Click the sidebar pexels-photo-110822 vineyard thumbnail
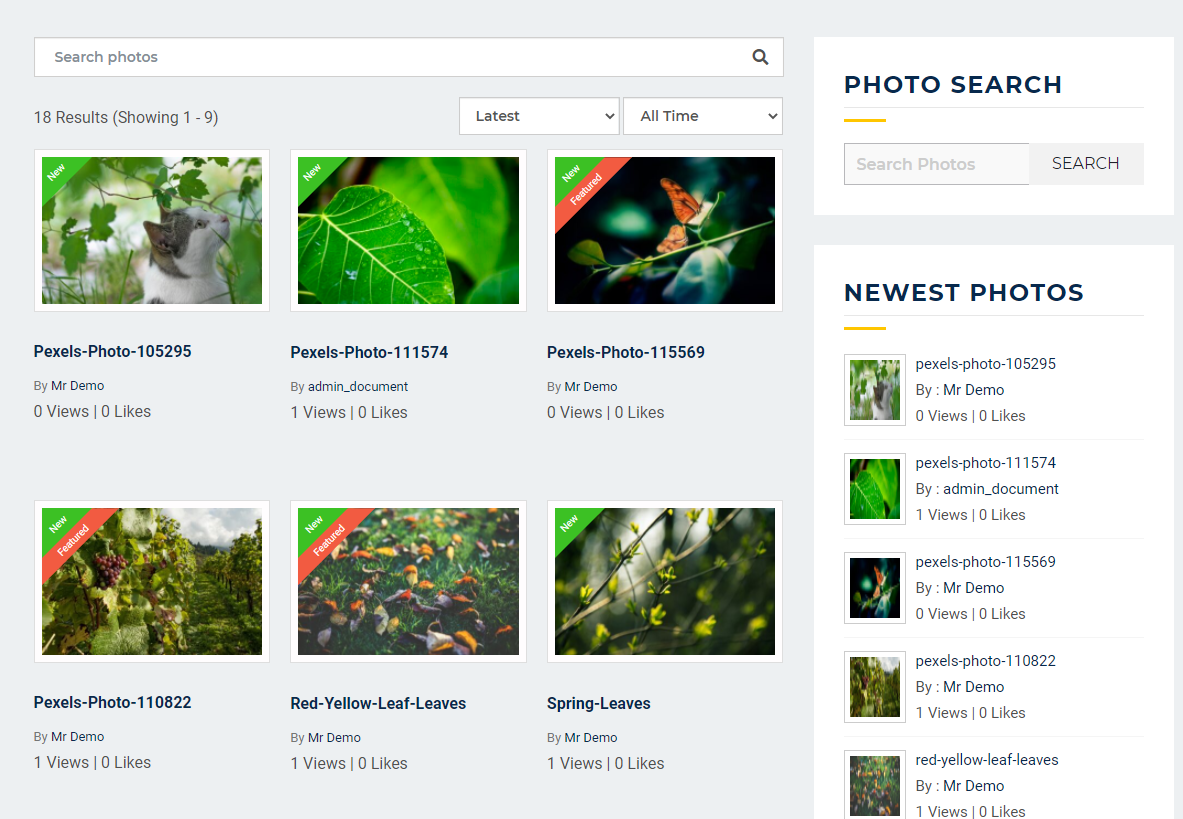Screen dimensions: 1183x819 click(x=874, y=686)
